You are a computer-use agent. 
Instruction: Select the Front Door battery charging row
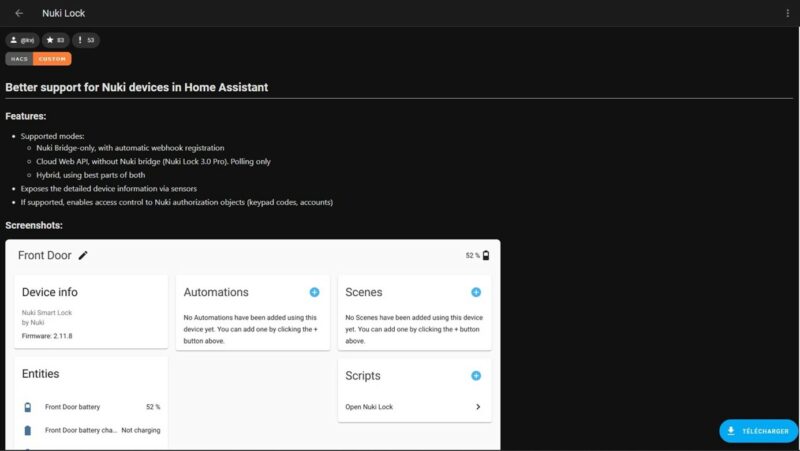(x=91, y=430)
